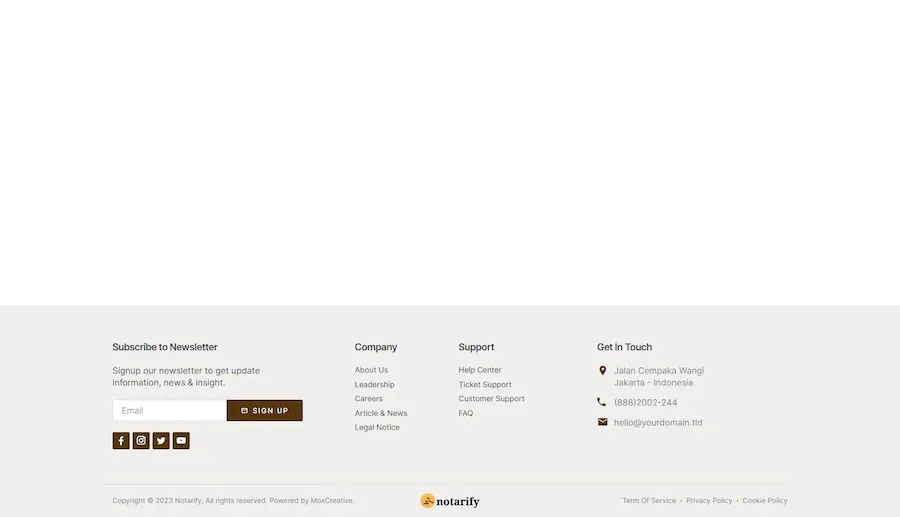Click the Subscribe to Newsletter heading
Viewport: 900px width, 517px height.
165,347
